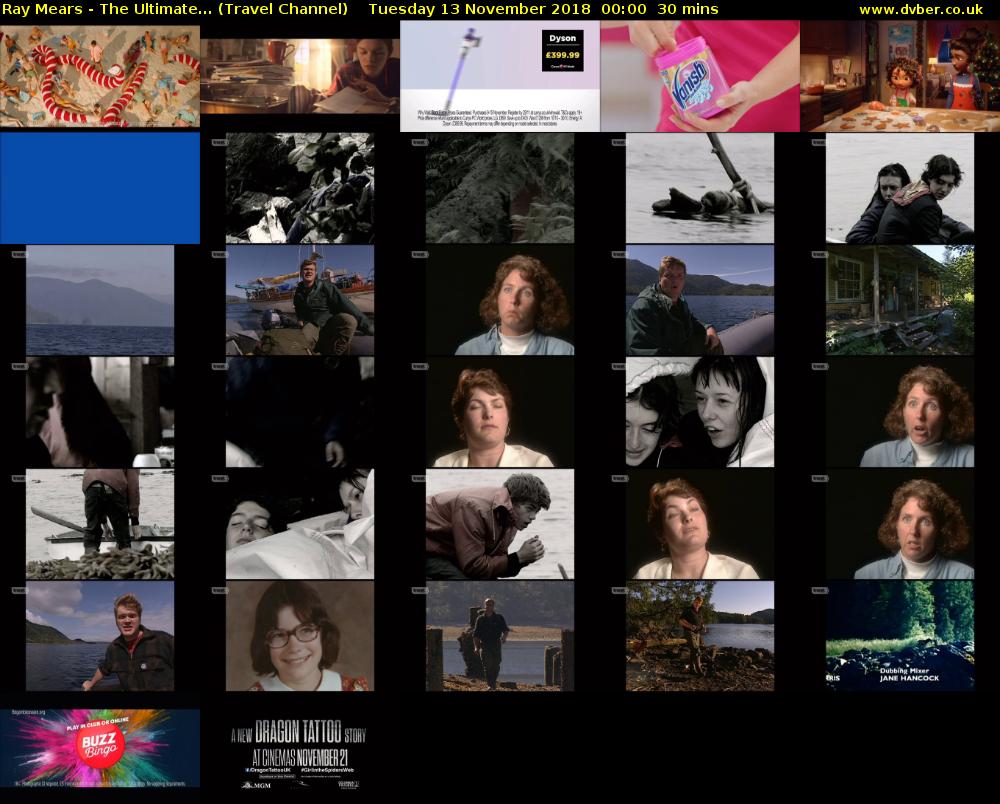Open the man walking between pier posts thumbnail
1000x804 pixels.
(x=500, y=636)
